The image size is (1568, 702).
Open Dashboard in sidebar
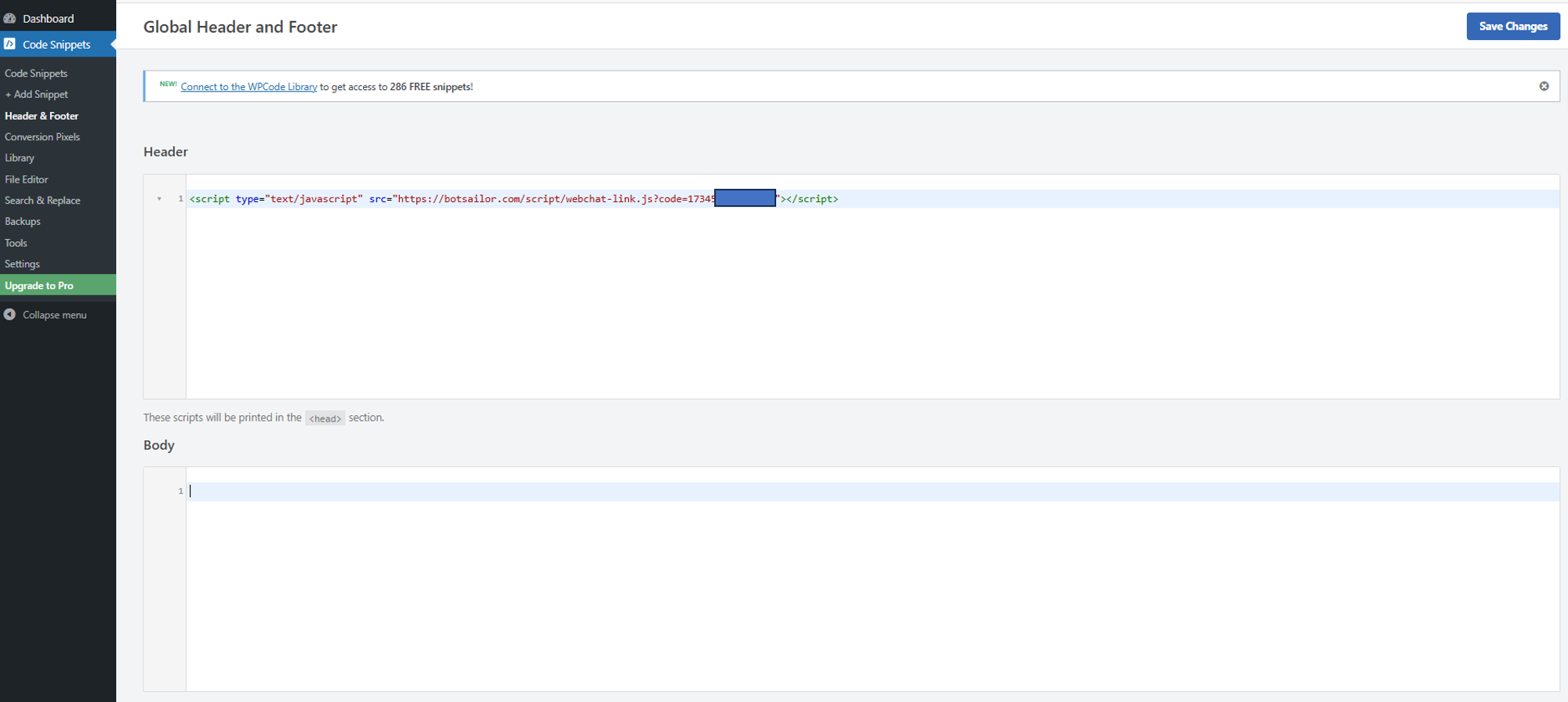pyautogui.click(x=49, y=18)
